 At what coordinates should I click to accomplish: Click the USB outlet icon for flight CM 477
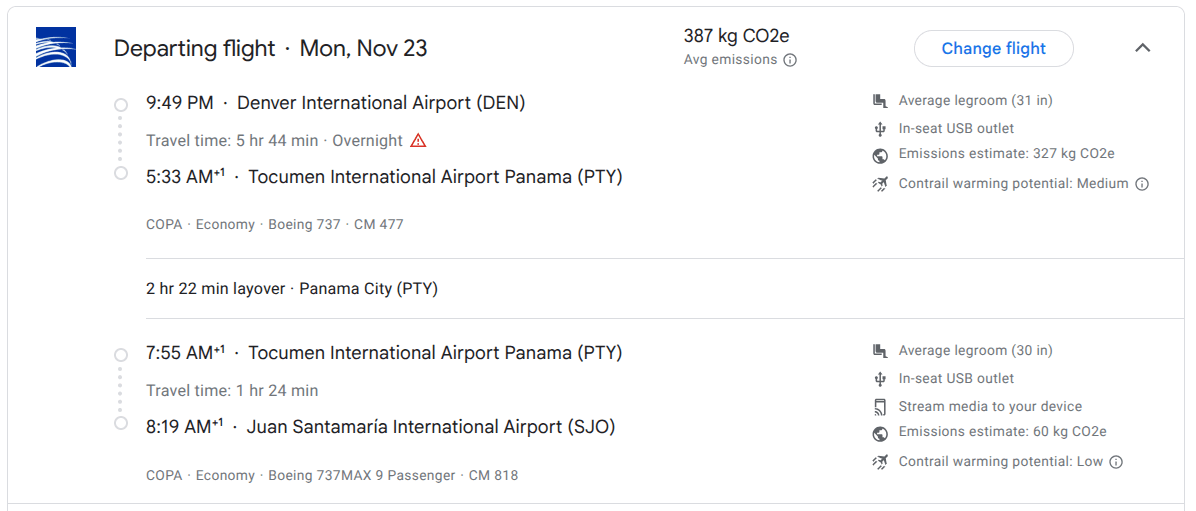coord(880,128)
